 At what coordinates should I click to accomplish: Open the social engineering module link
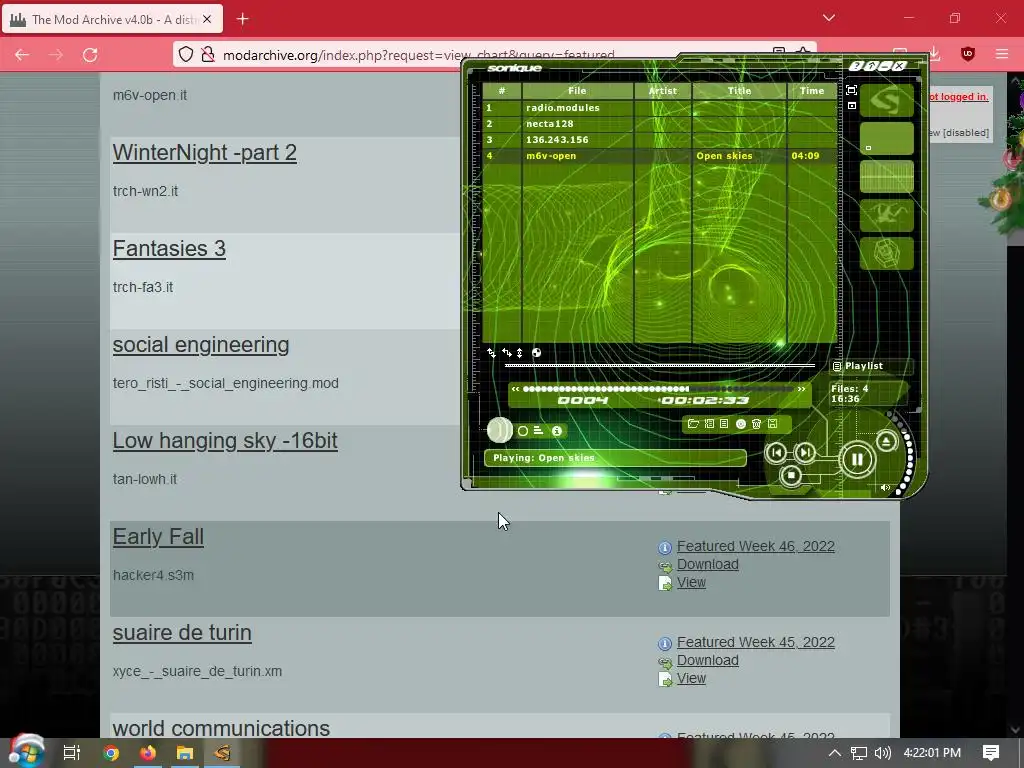[200, 345]
